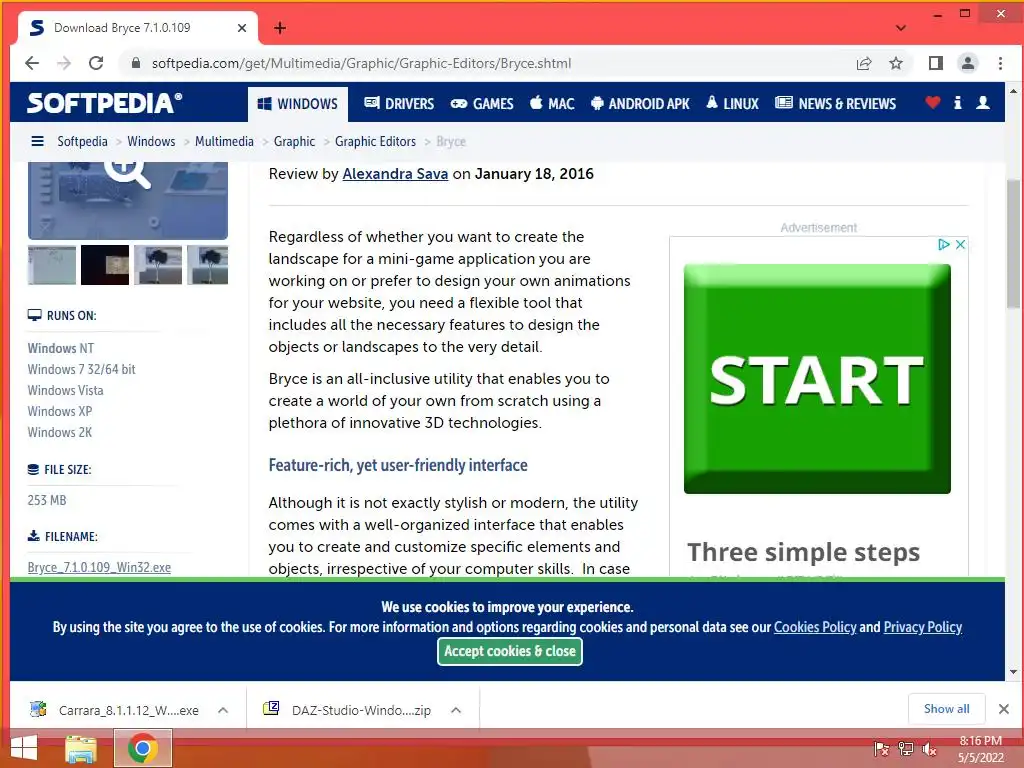
Task: Open a new browser tab
Action: 280,28
